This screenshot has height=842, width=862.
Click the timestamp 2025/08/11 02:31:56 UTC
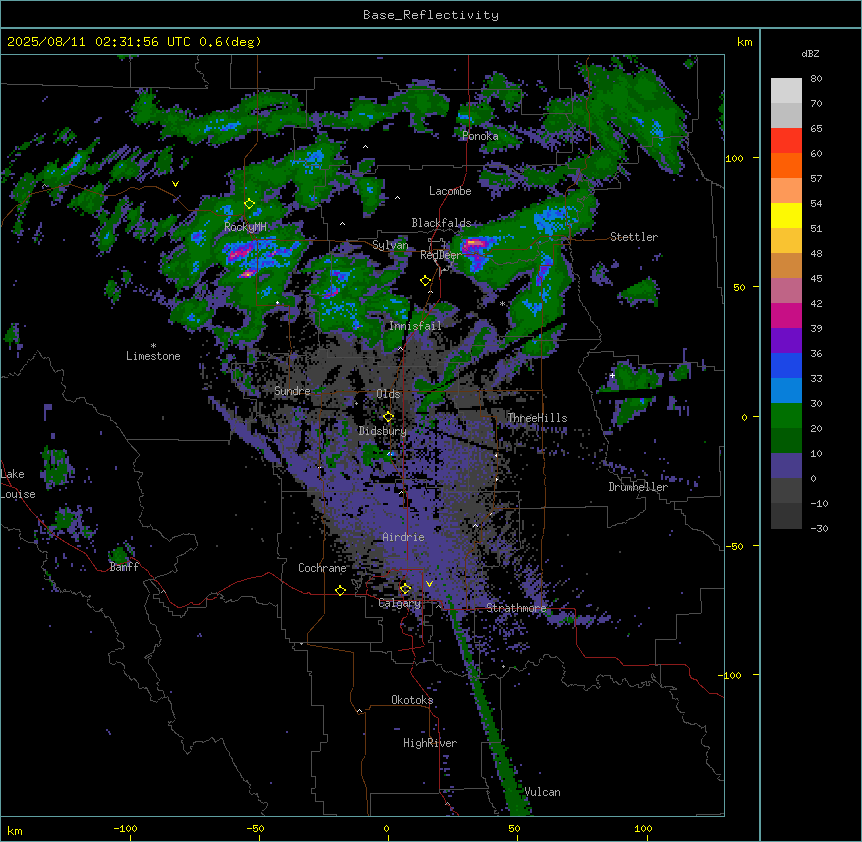click(x=98, y=42)
